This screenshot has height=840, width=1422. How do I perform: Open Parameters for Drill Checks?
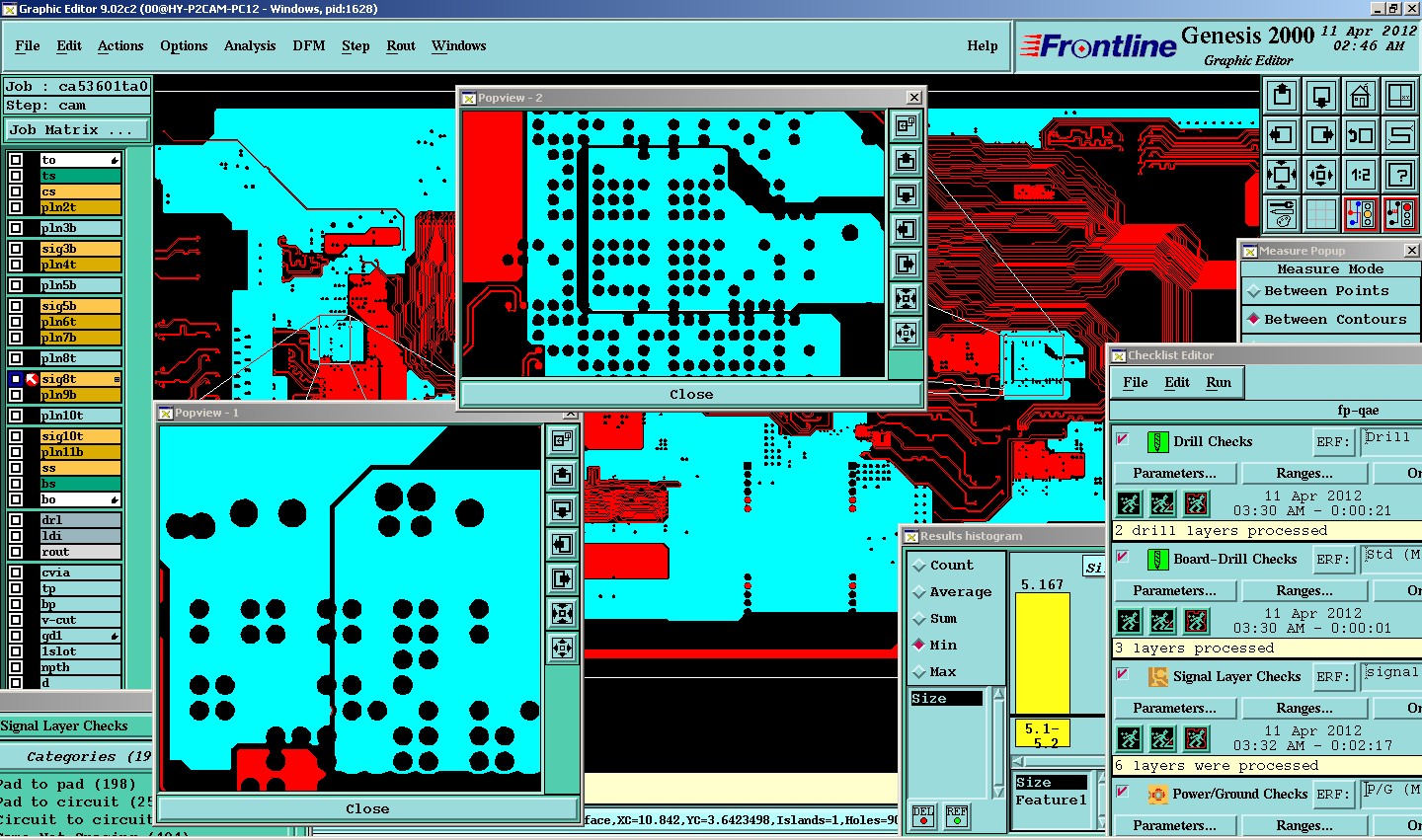click(1174, 473)
